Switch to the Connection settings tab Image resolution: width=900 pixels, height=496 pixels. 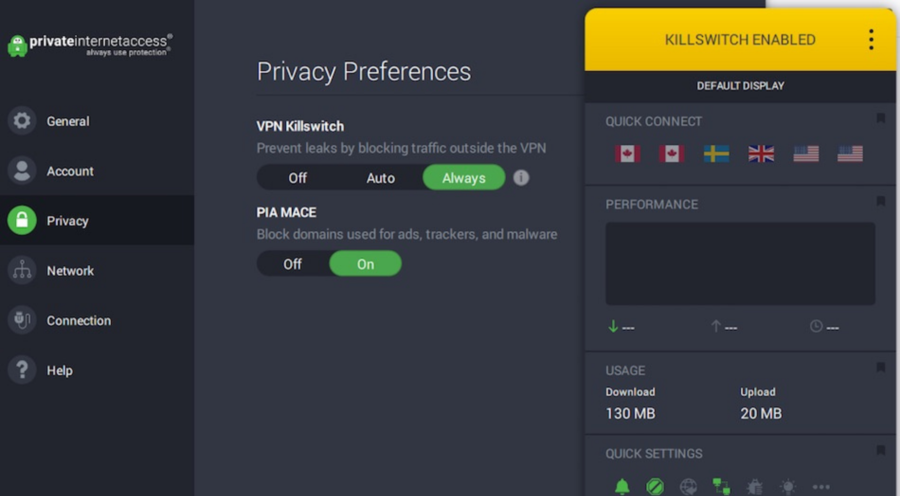coord(78,321)
